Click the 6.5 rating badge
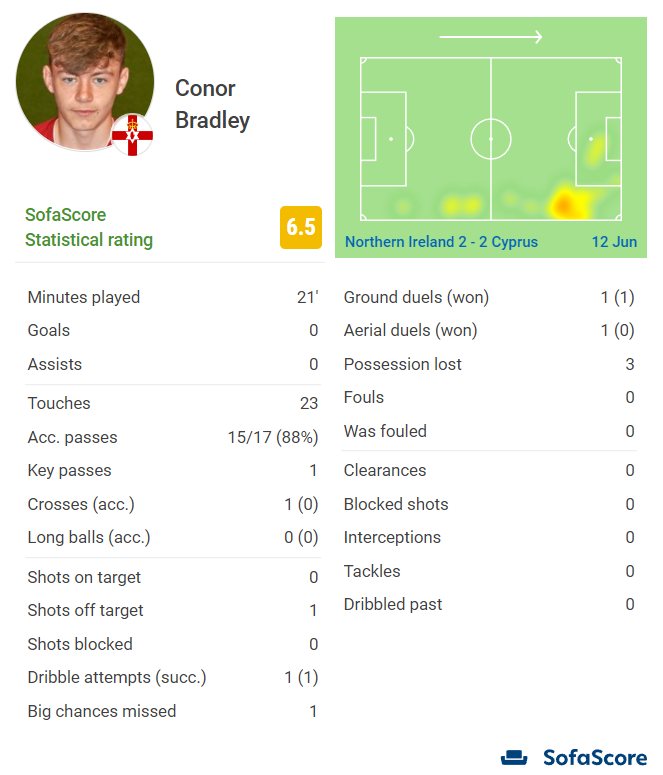The image size is (663, 775). pos(301,227)
